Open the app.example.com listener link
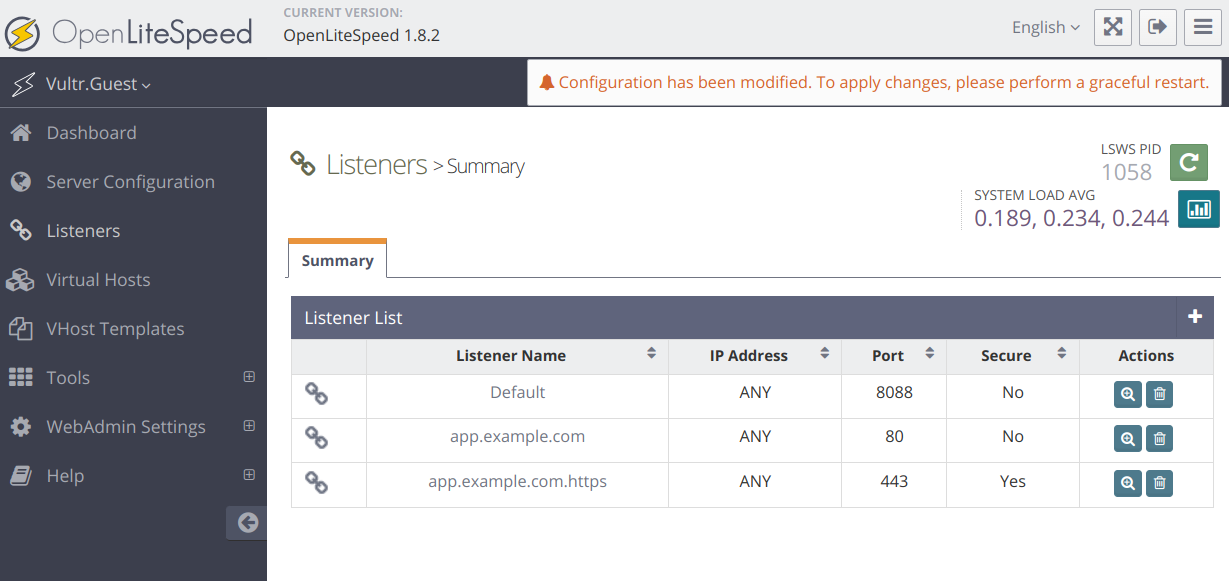 click(x=517, y=436)
